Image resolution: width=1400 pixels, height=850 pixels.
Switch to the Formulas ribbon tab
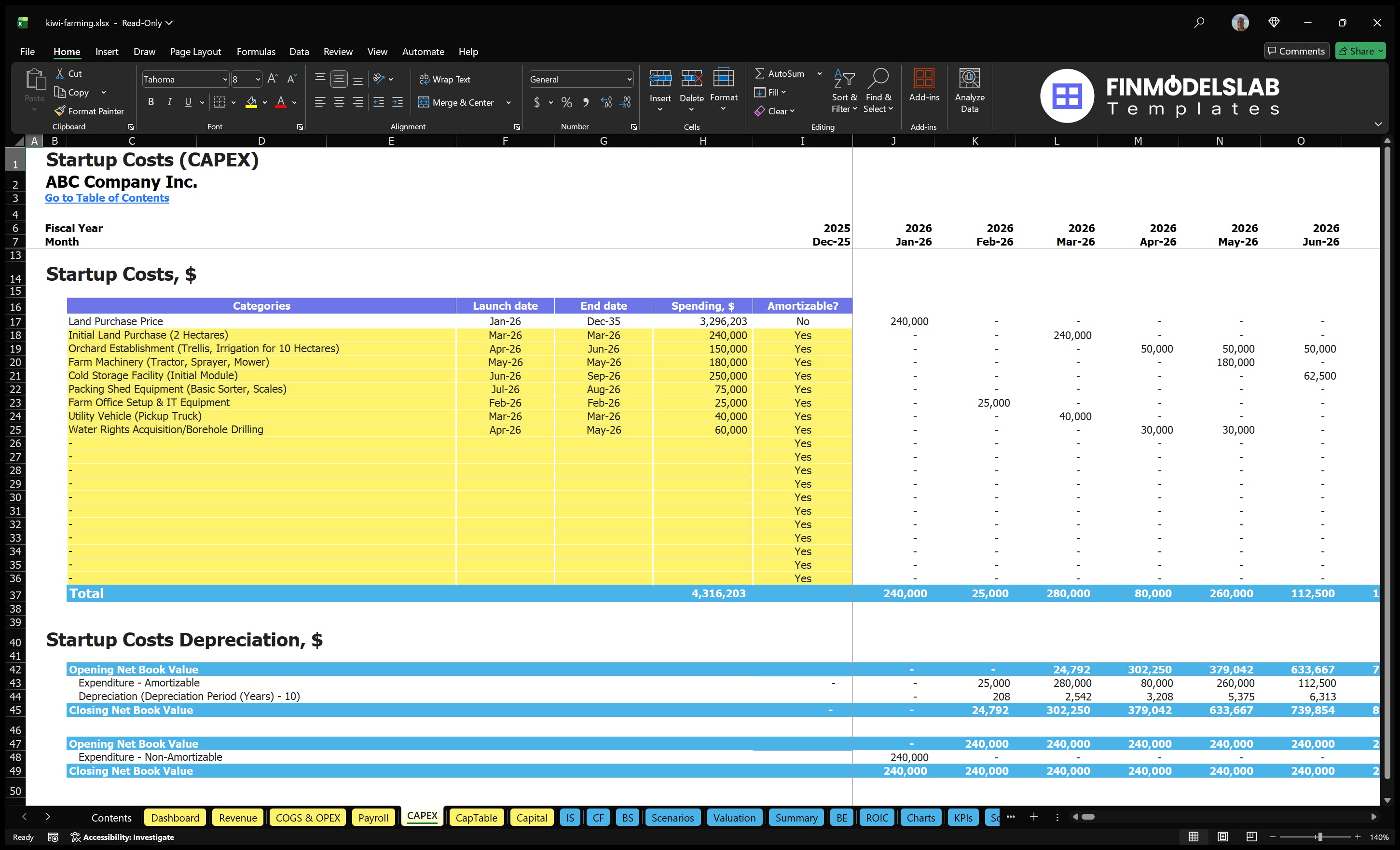coord(256,51)
